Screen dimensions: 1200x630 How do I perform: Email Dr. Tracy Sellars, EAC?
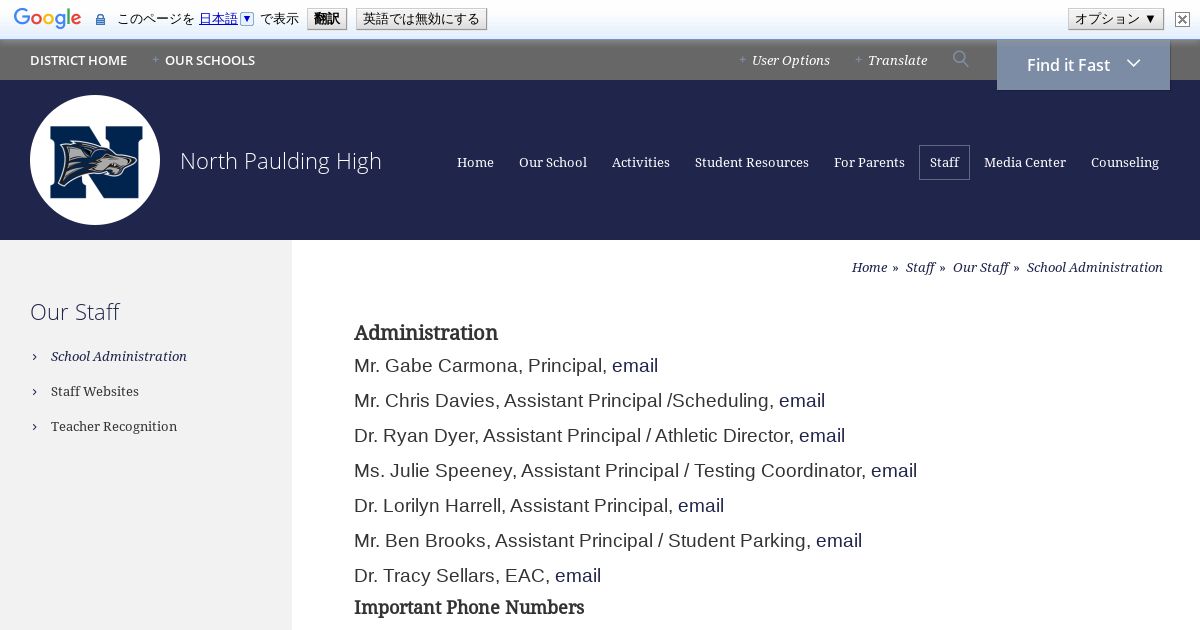coord(578,576)
